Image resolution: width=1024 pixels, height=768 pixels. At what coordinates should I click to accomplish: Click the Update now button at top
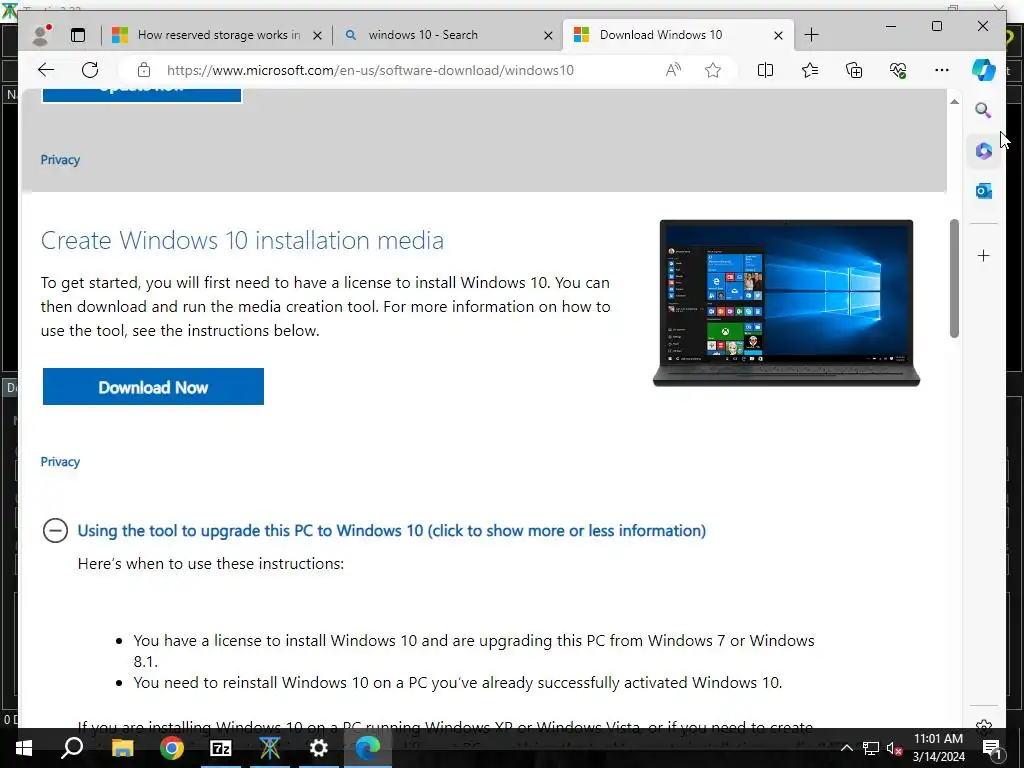142,95
